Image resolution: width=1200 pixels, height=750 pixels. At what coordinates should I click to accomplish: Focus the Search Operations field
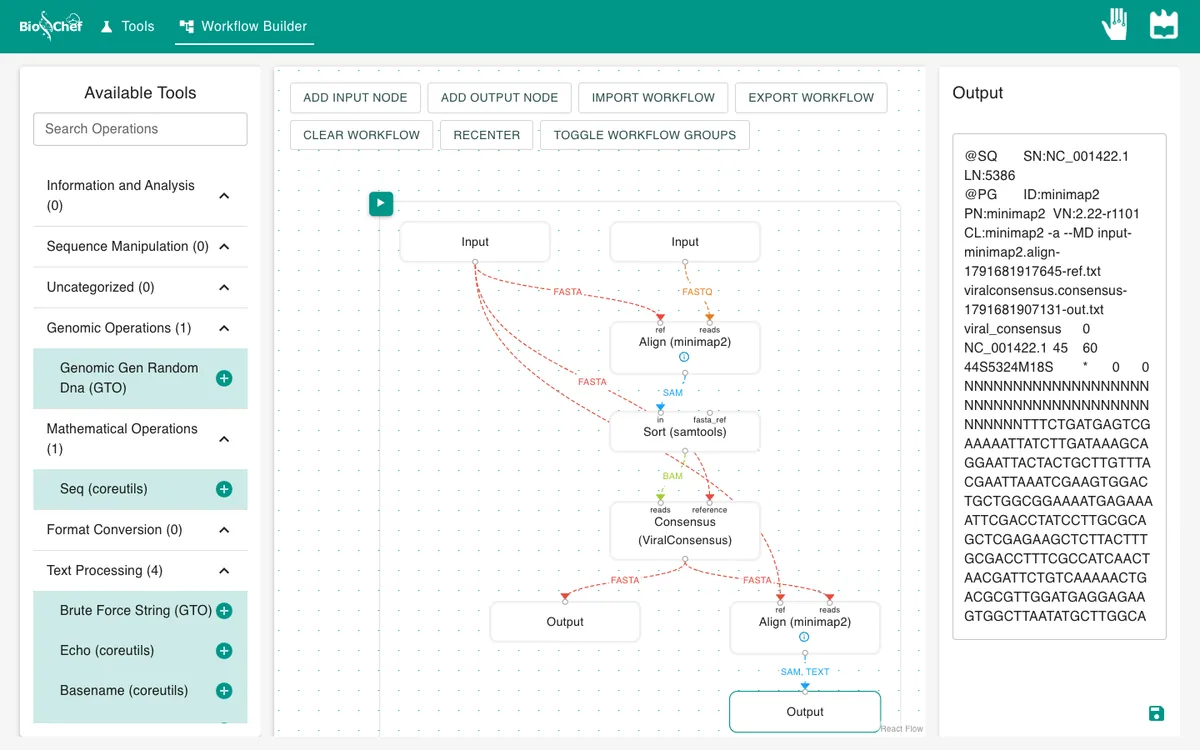140,129
